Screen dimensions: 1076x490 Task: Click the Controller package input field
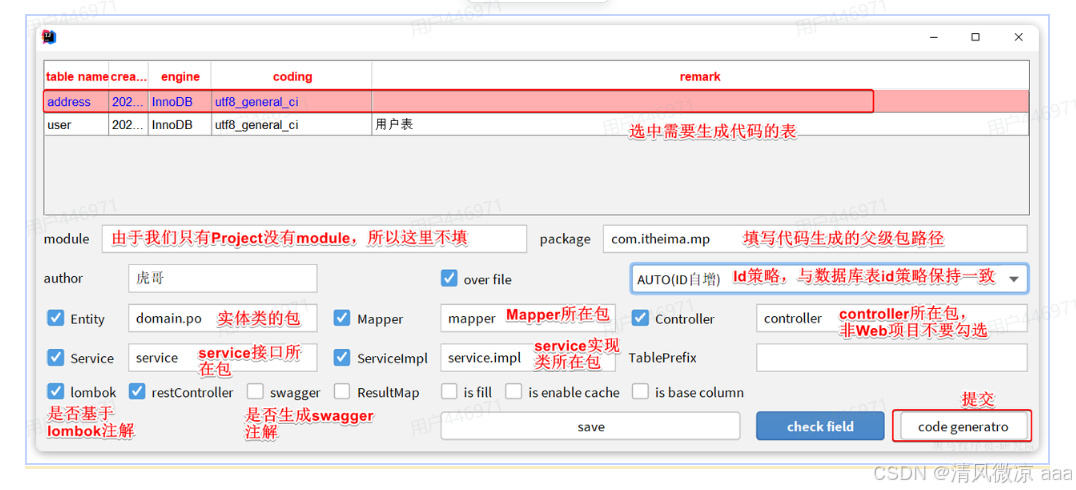click(x=891, y=318)
